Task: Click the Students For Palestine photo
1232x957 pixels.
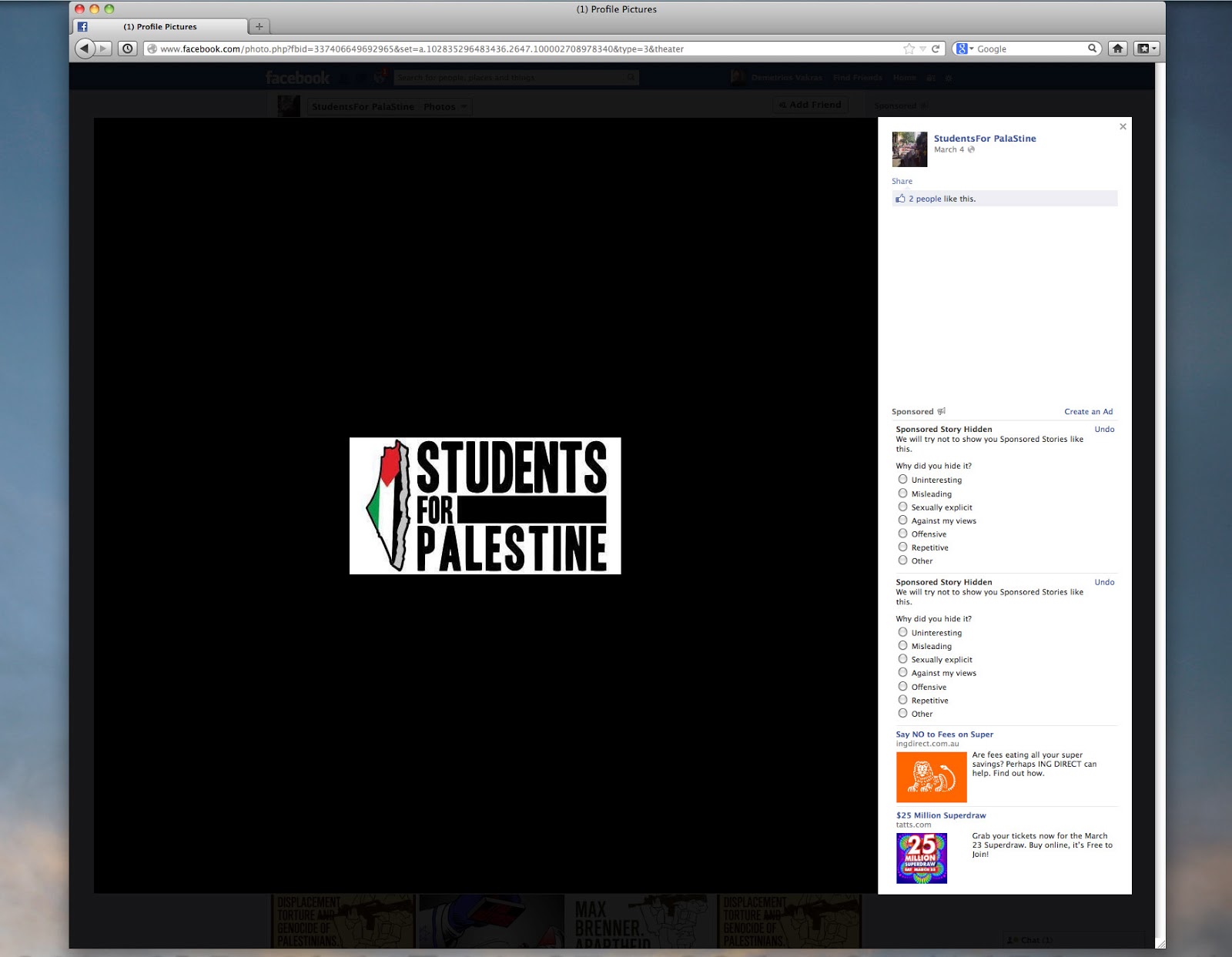Action: (485, 506)
